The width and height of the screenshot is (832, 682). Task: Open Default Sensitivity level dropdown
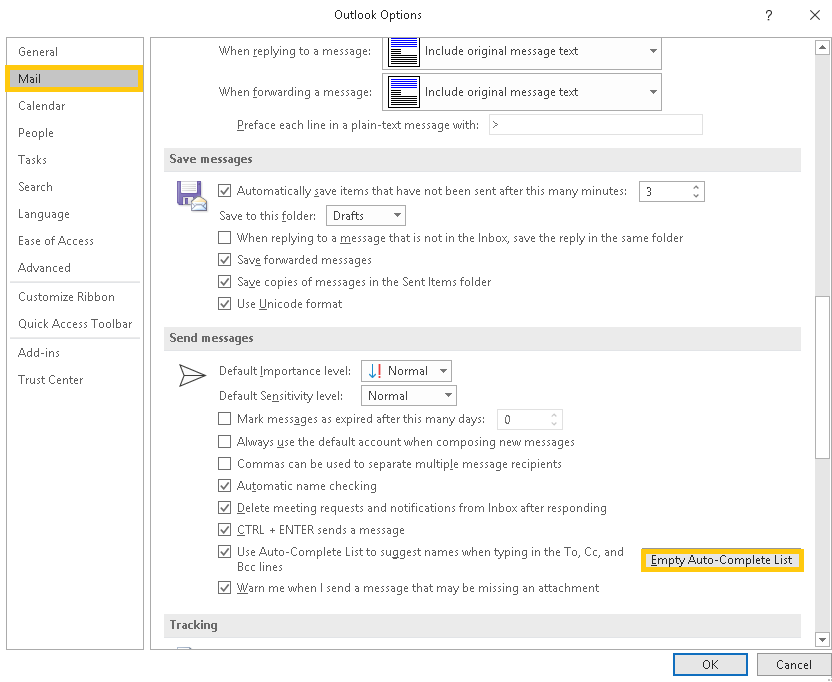[409, 395]
